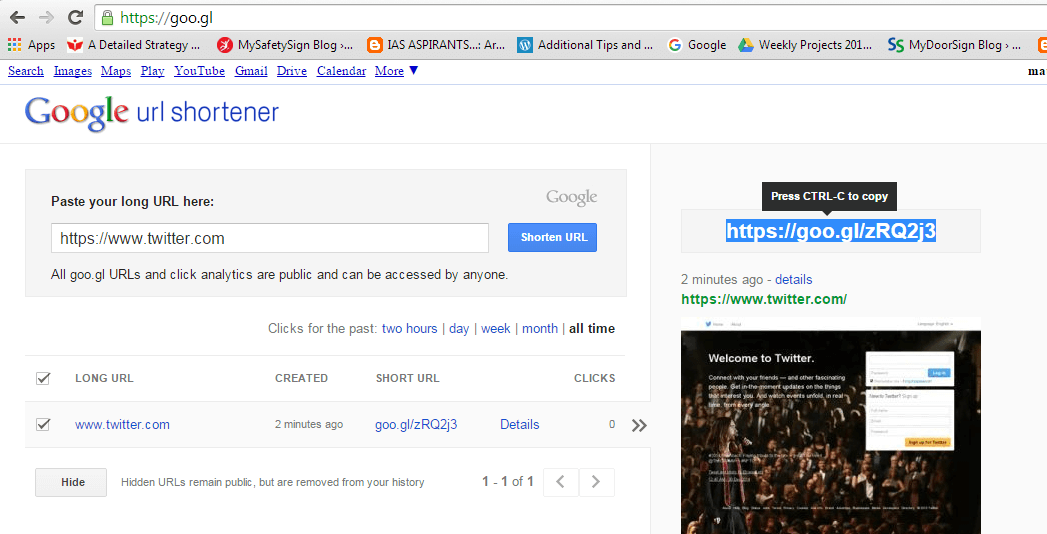The image size is (1047, 534).
Task: Click the Hide button
Action: [71, 482]
